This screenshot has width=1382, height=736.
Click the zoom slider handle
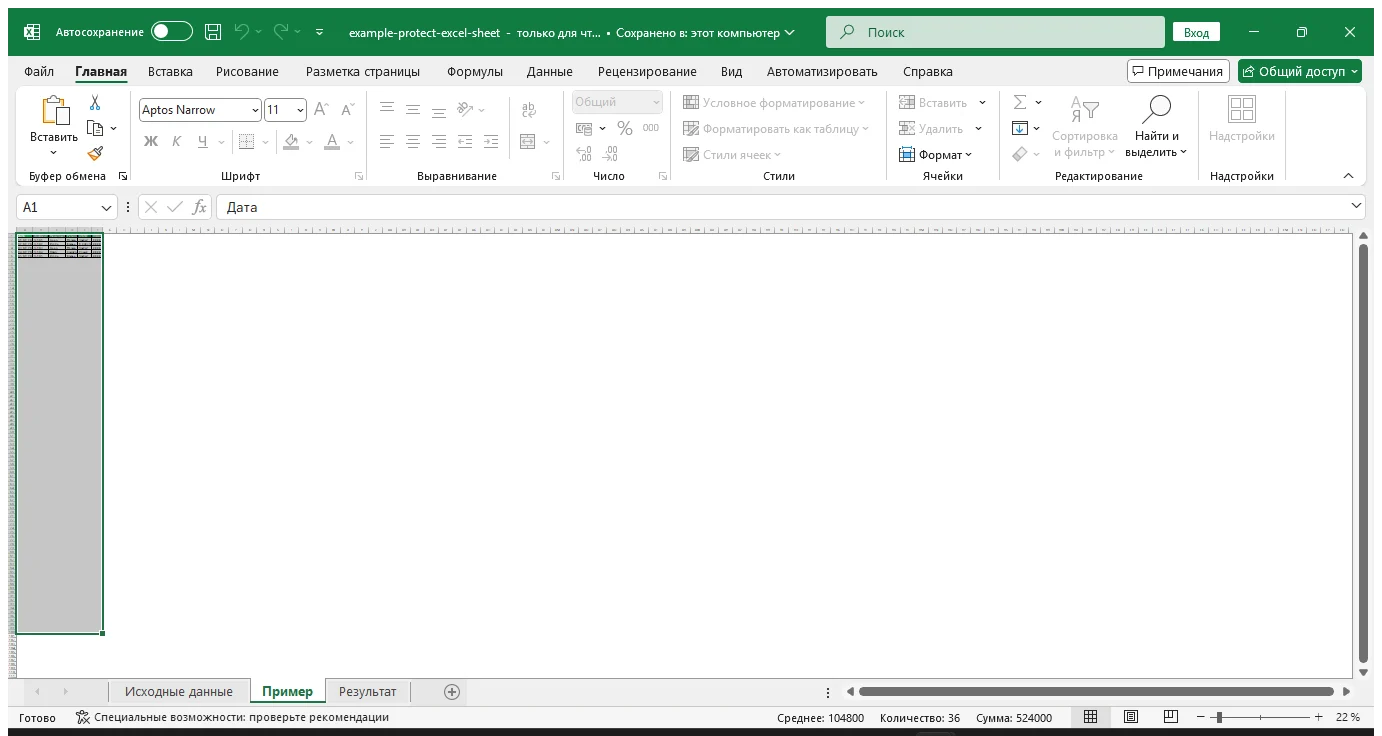pos(1219,717)
